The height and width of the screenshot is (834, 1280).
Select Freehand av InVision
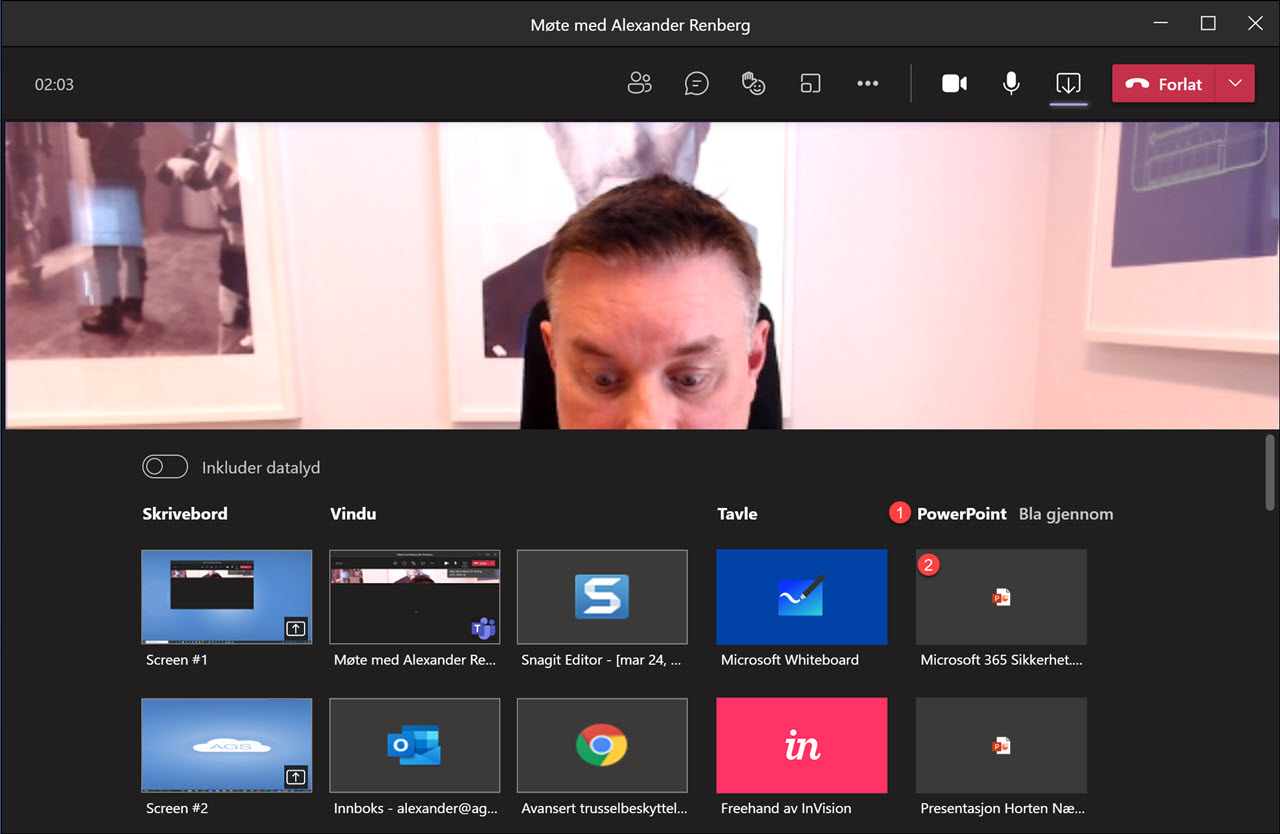tap(801, 745)
